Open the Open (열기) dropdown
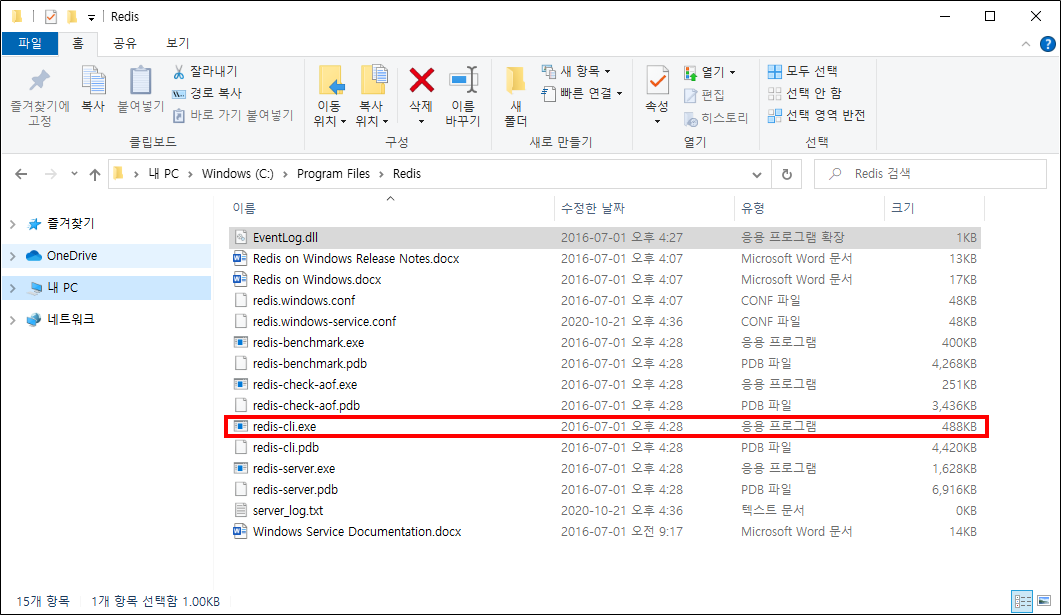 tap(710, 72)
